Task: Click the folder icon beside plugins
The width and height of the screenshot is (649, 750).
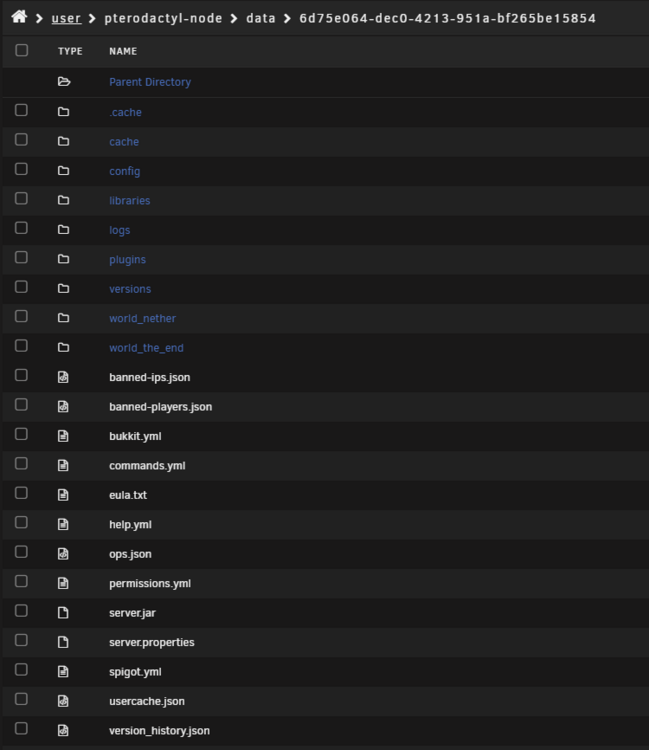Action: click(63, 259)
